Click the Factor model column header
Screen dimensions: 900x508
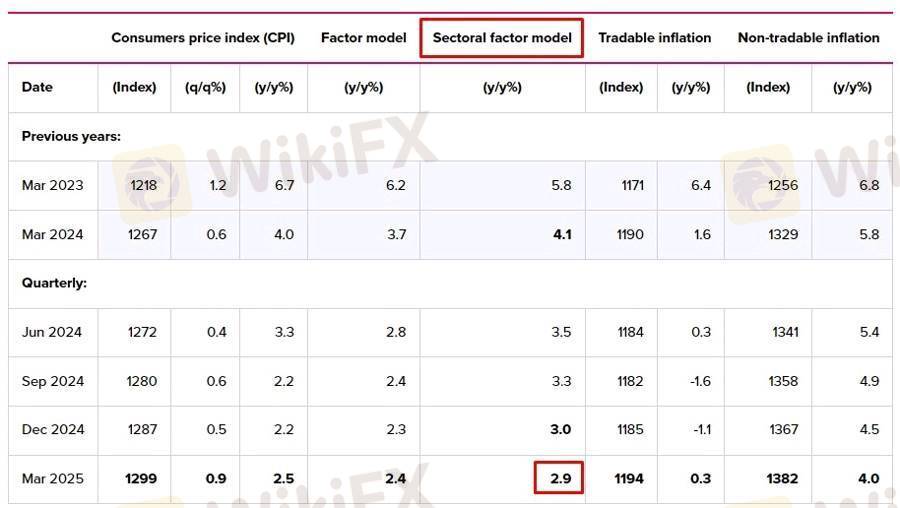point(363,38)
